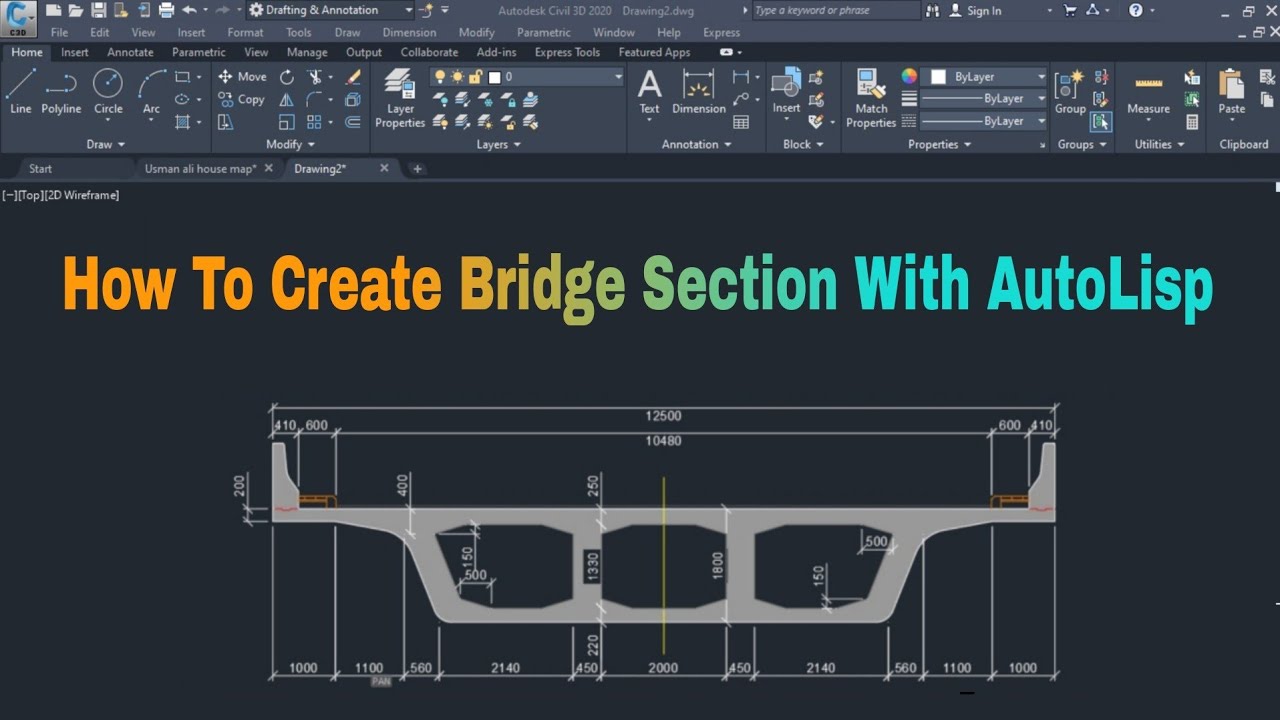Expand the Utilities panel

click(x=1159, y=144)
